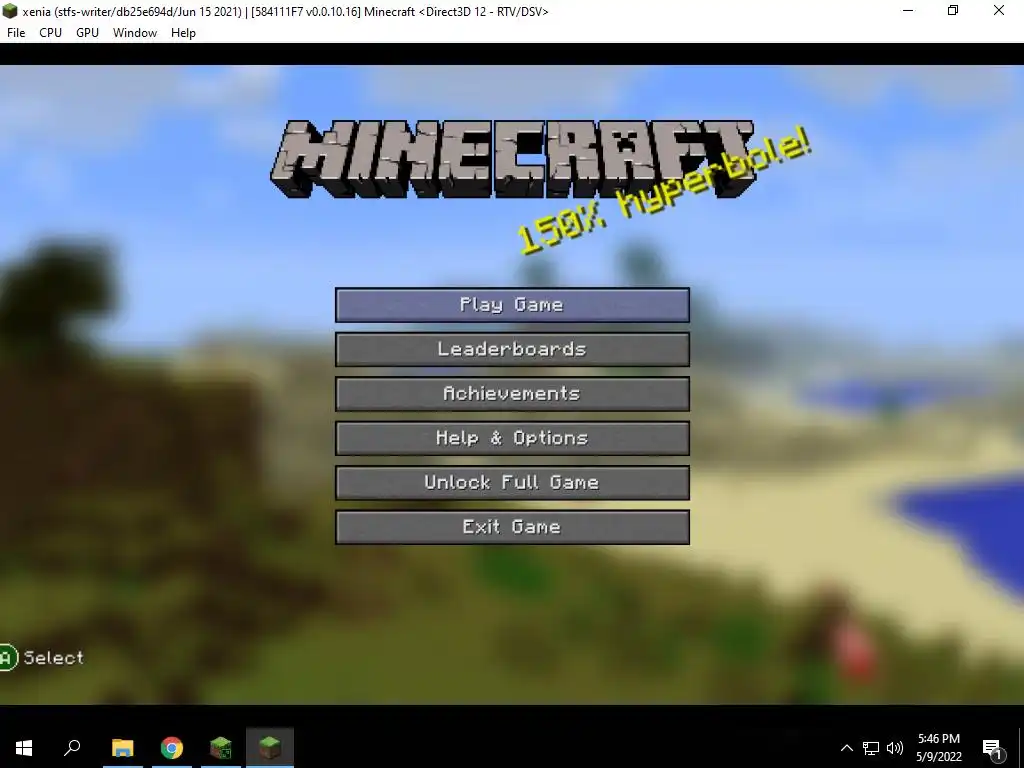Screen dimensions: 1024x768
Task: Open the network status tray icon
Action: 871,748
